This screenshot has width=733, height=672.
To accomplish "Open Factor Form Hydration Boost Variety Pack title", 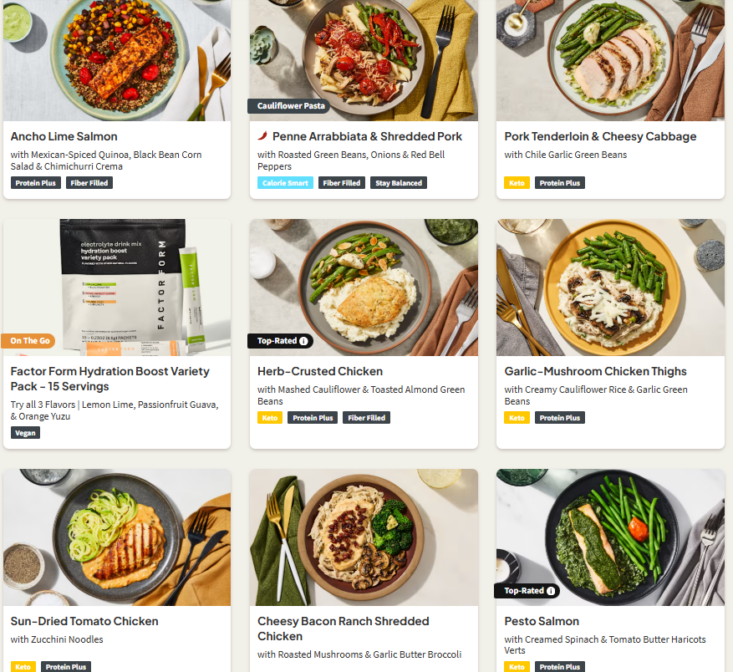I will point(110,379).
